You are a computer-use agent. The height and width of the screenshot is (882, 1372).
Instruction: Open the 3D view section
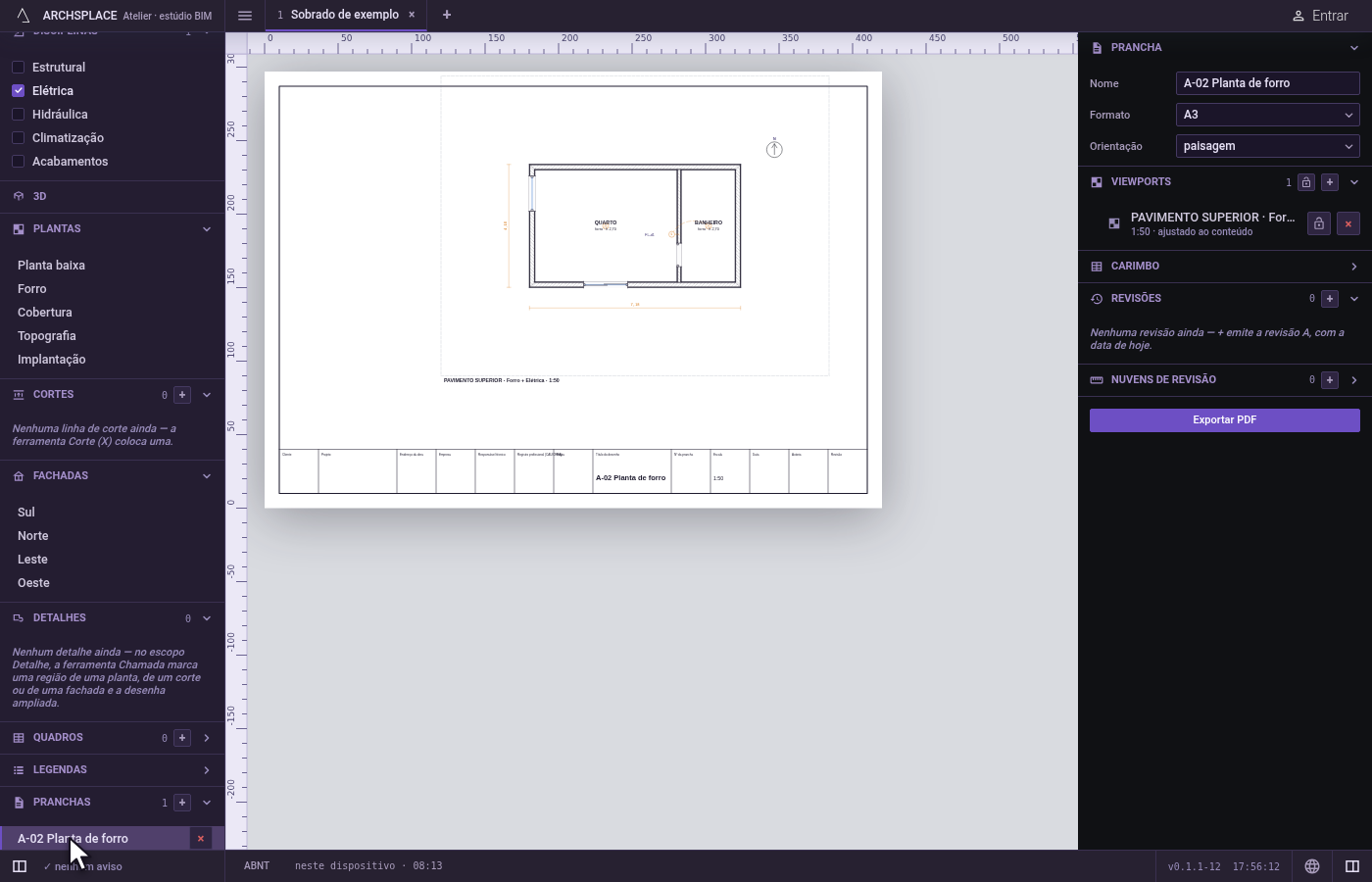coord(112,196)
